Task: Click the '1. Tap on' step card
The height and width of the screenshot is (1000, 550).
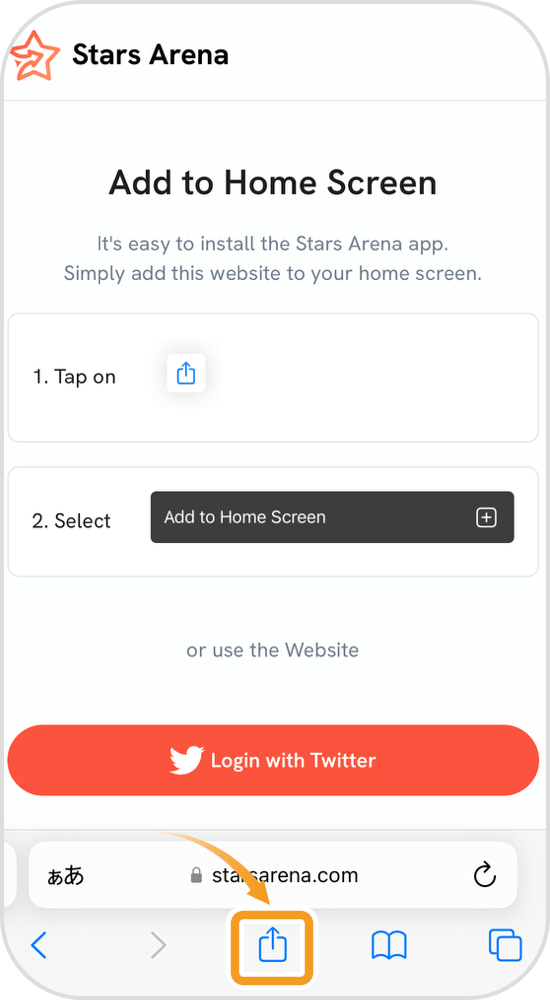Action: pyautogui.click(x=273, y=378)
